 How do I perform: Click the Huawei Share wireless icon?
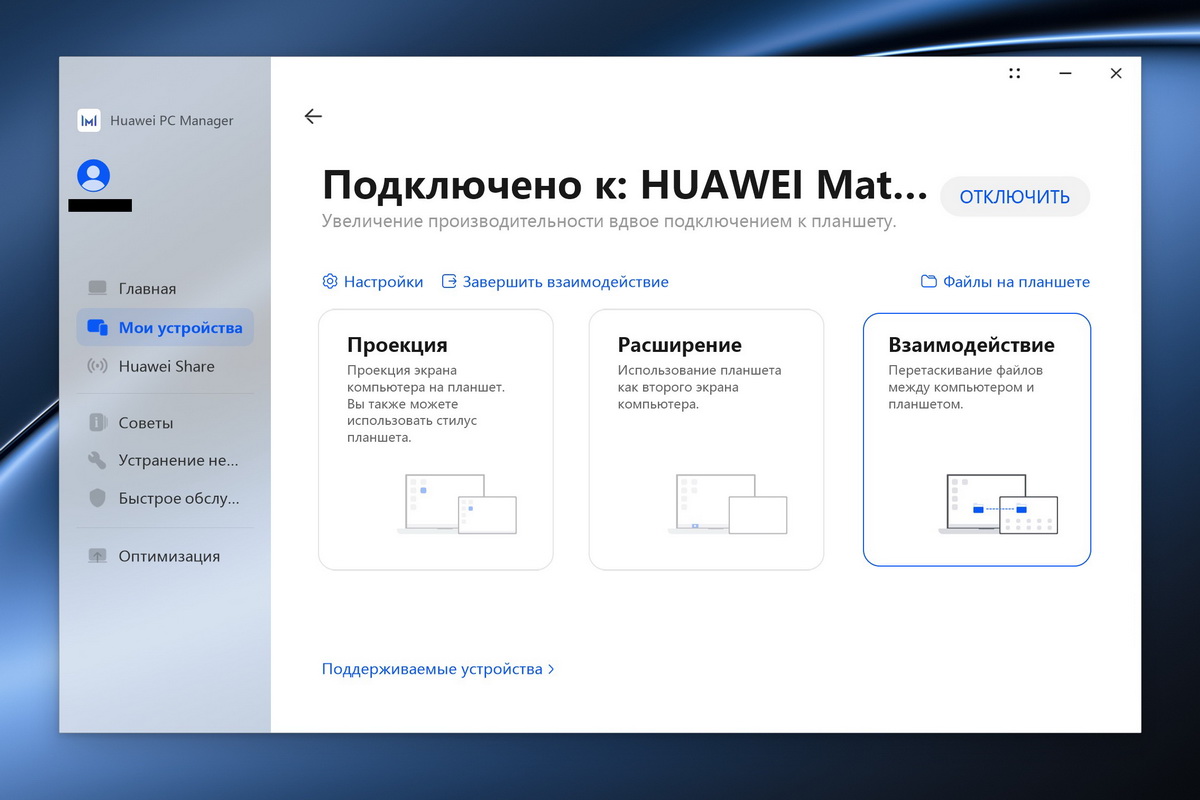(97, 366)
